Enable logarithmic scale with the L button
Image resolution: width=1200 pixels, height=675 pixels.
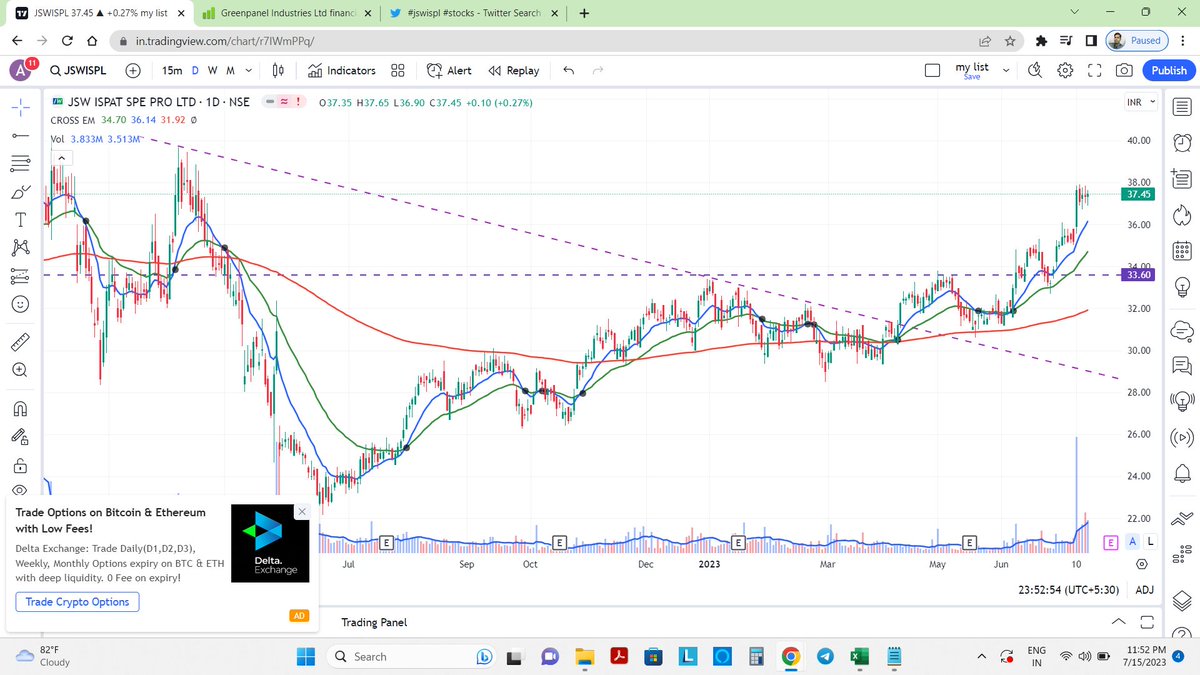(1150, 540)
